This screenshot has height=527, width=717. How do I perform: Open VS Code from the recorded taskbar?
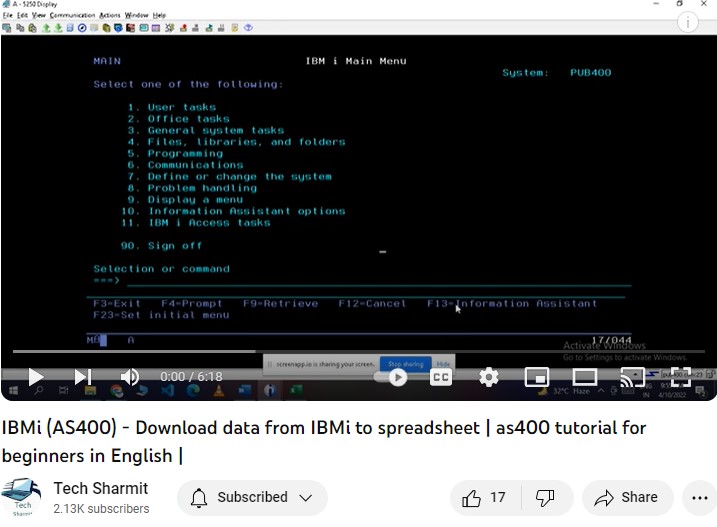pyautogui.click(x=167, y=391)
